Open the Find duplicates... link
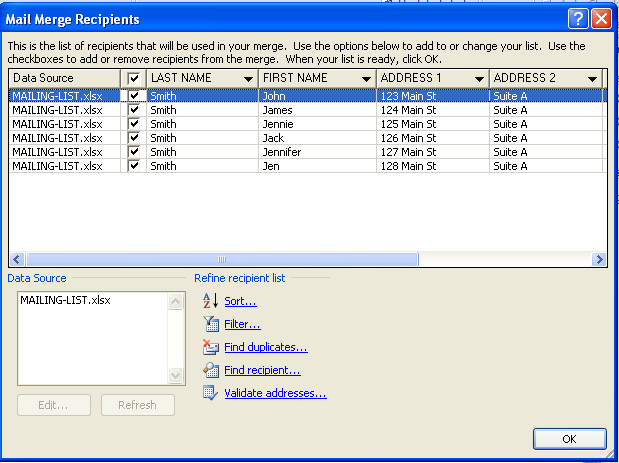This screenshot has height=463, width=619. click(265, 347)
